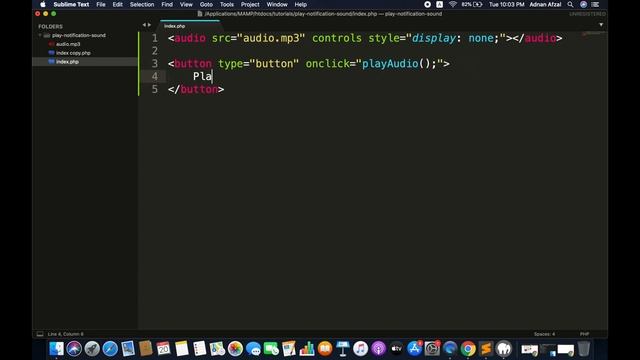Open FaceTime from the Dock
The width and height of the screenshot is (640, 360).
[271, 349]
